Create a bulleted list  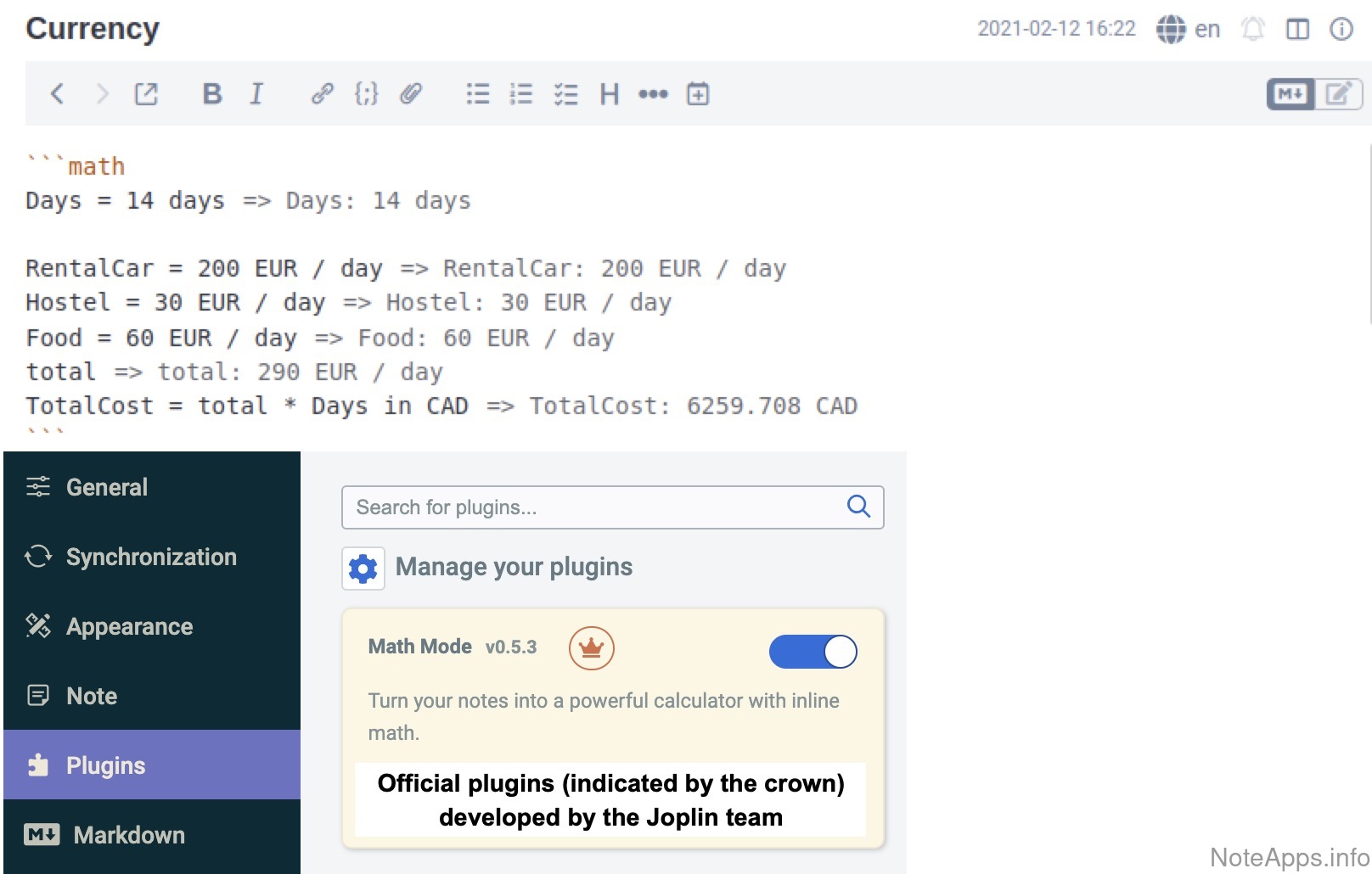(x=478, y=93)
